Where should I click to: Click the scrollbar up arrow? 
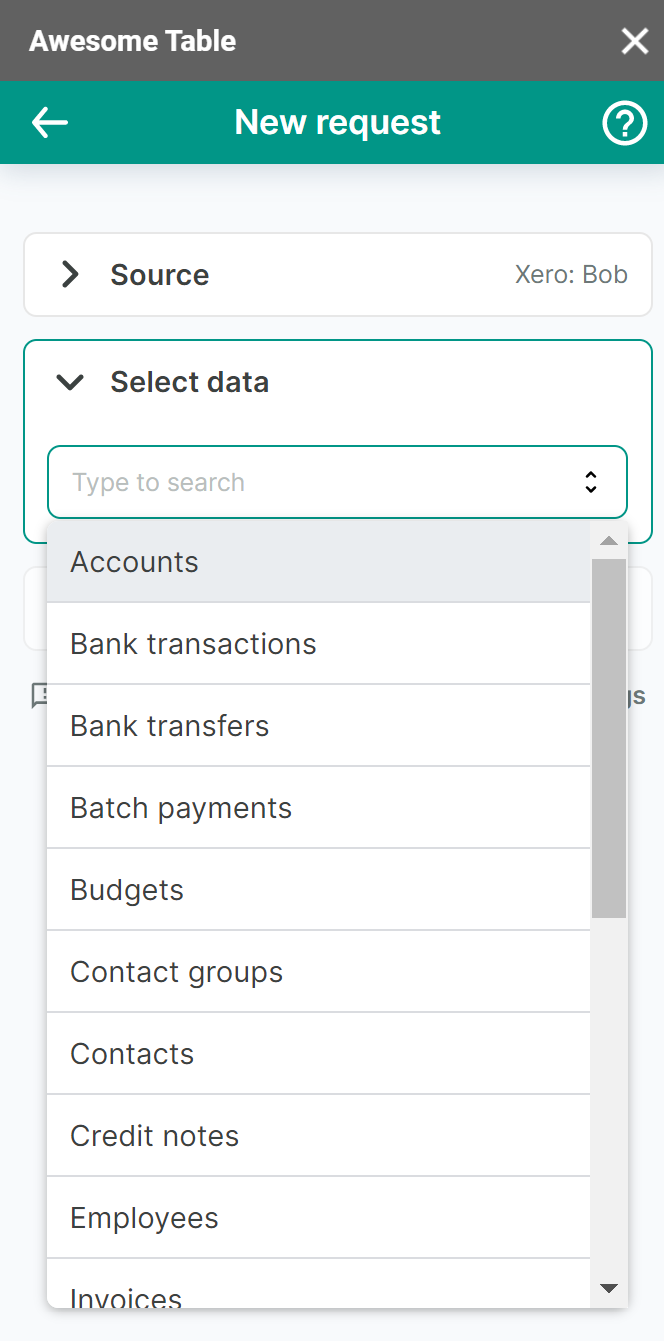[608, 541]
